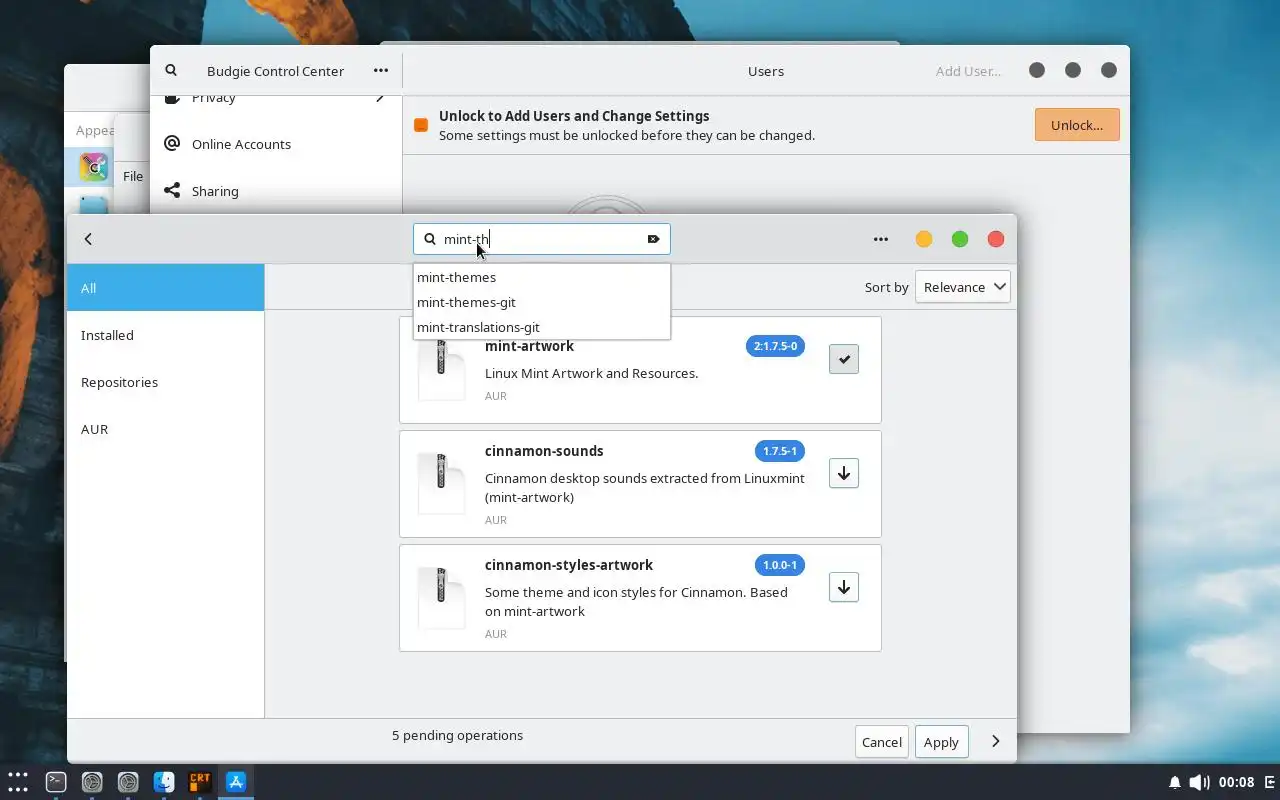Open Finder-style file manager from taskbar
The height and width of the screenshot is (800, 1280).
(x=164, y=782)
